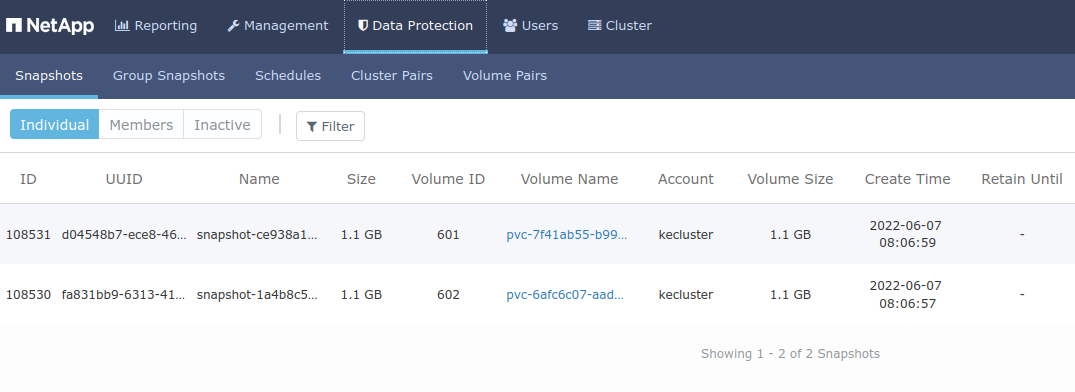Click UUID fa831bb9-6313-41...
1075x392 pixels.
pyautogui.click(x=123, y=295)
